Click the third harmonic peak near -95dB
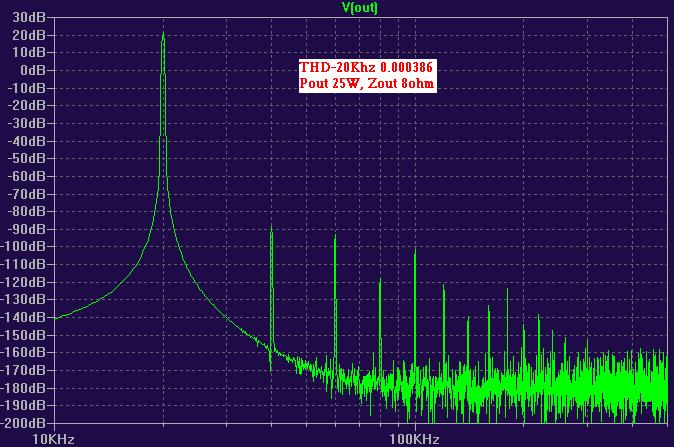This screenshot has height=447, width=674. click(335, 236)
